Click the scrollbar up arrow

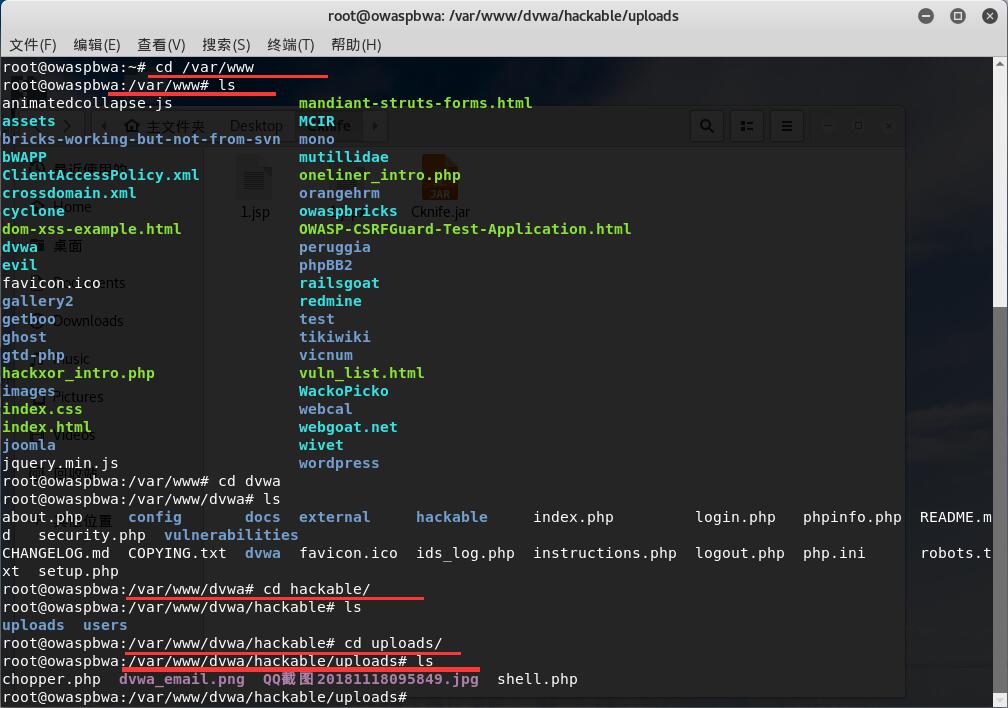1000,64
